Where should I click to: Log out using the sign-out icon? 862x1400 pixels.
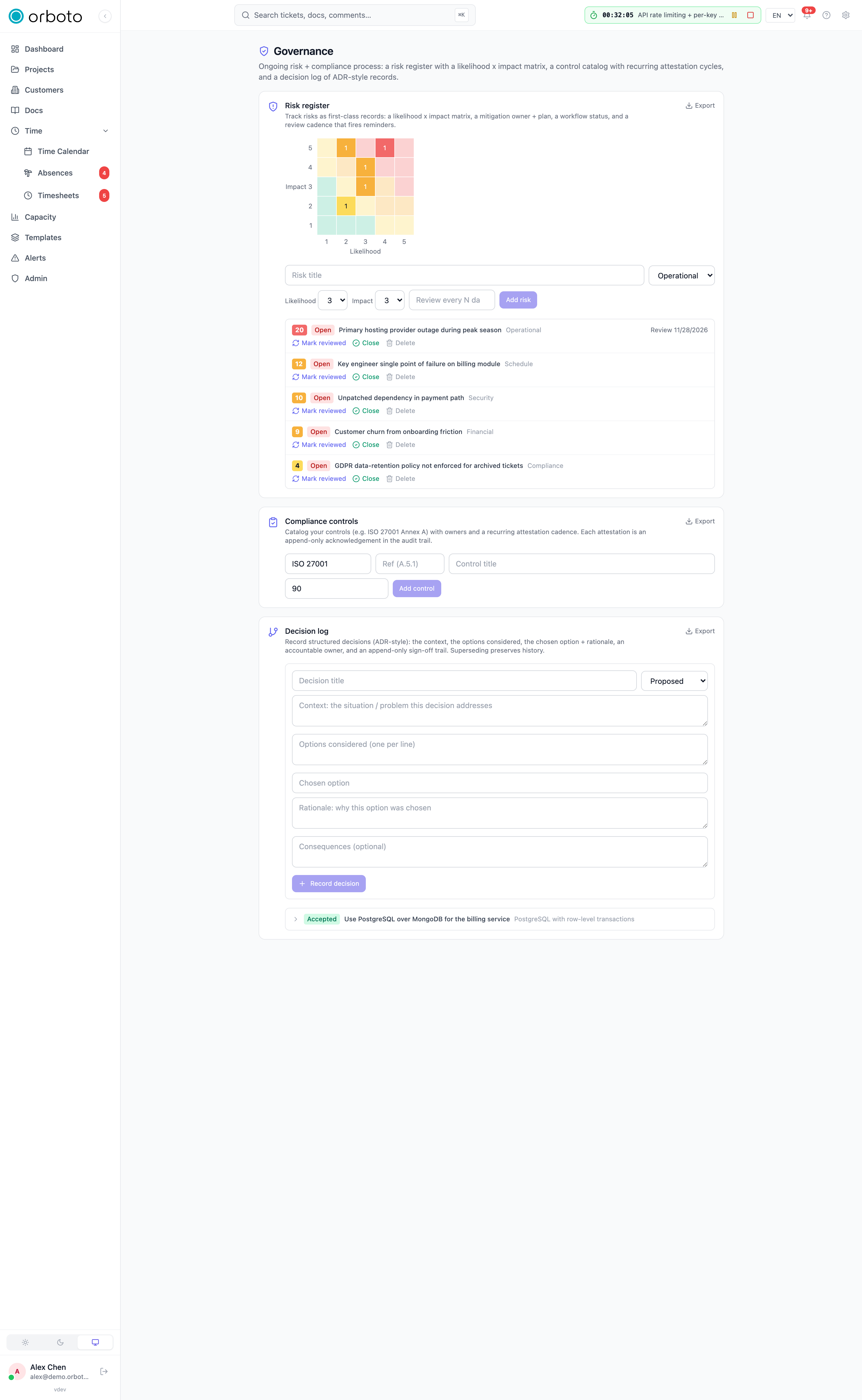click(104, 1371)
